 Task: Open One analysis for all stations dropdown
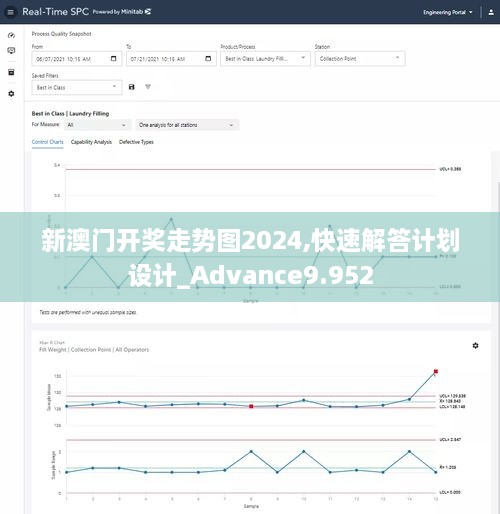[x=187, y=125]
